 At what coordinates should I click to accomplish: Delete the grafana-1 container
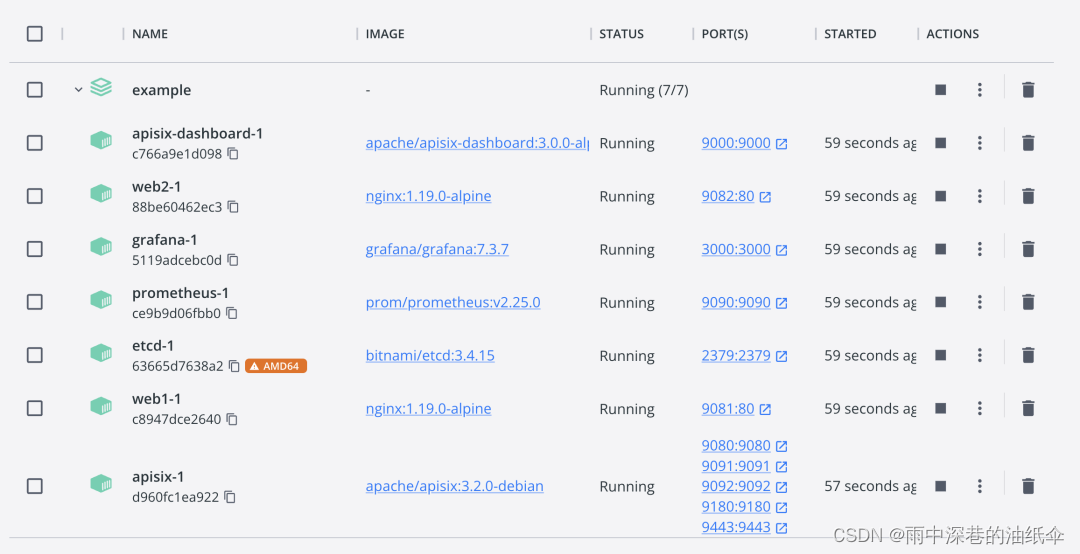pyautogui.click(x=1028, y=249)
